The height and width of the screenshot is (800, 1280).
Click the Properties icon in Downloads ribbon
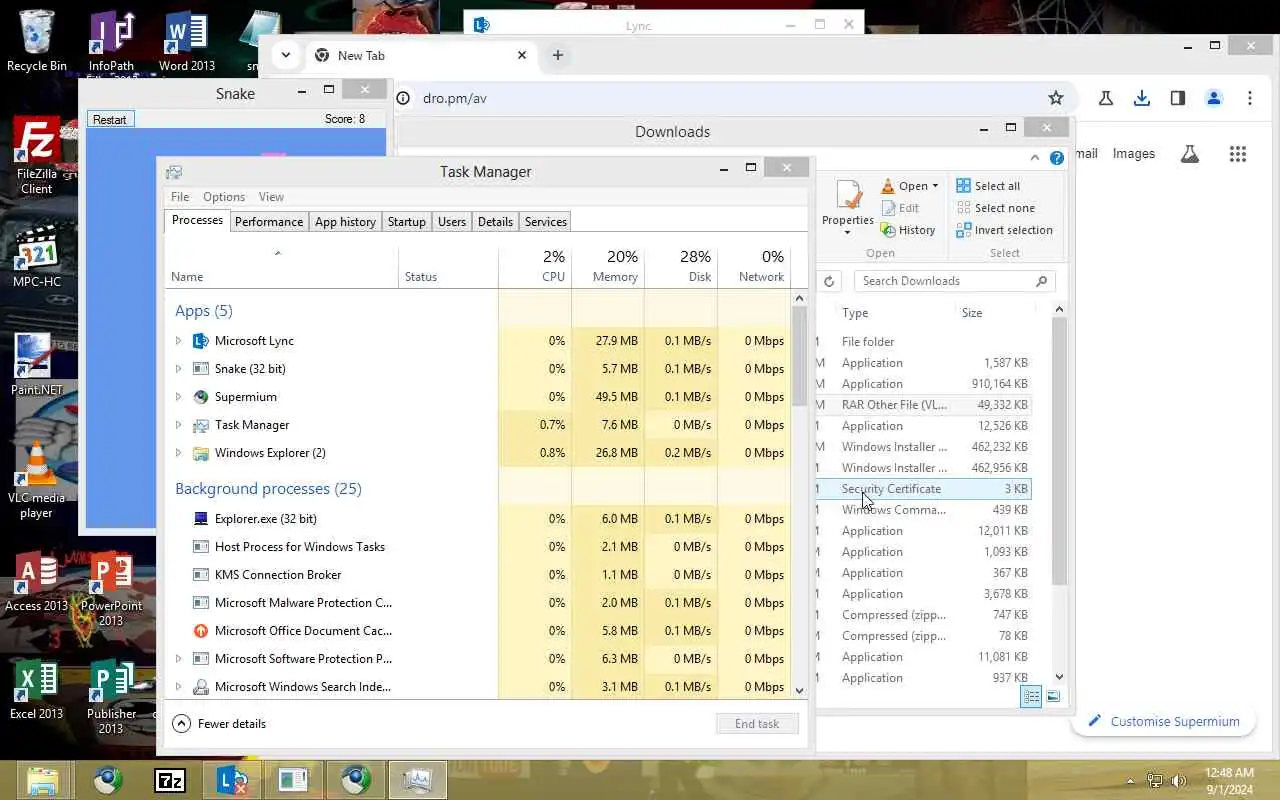click(848, 206)
